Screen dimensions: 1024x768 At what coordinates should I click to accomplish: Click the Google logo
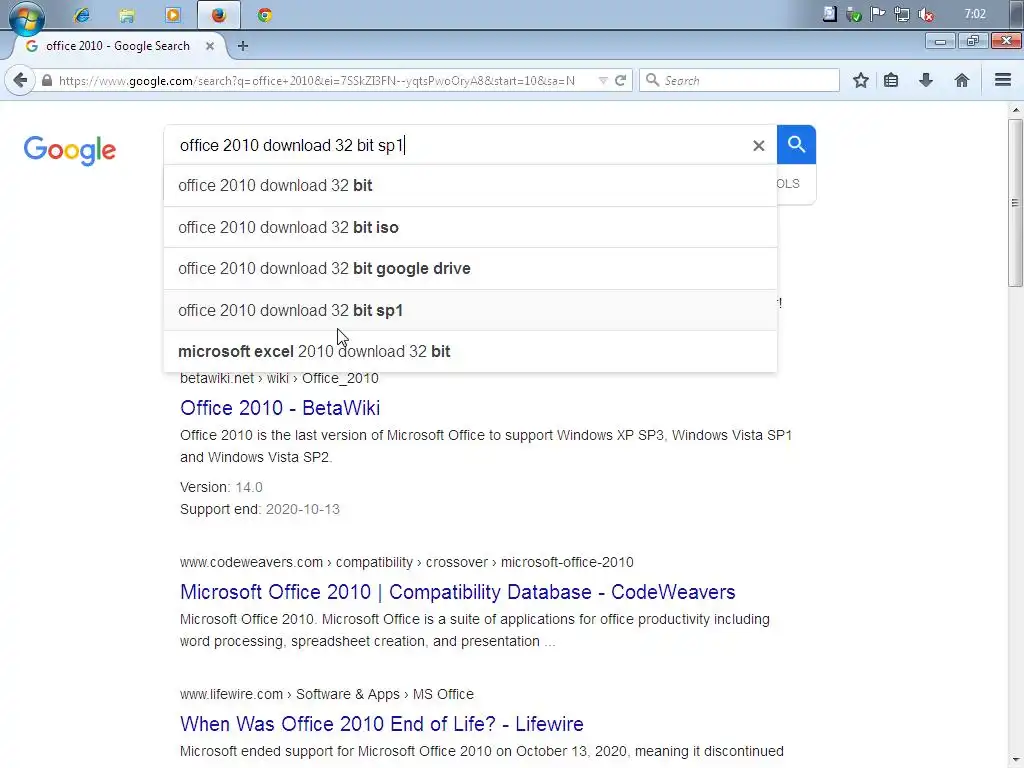[x=70, y=150]
